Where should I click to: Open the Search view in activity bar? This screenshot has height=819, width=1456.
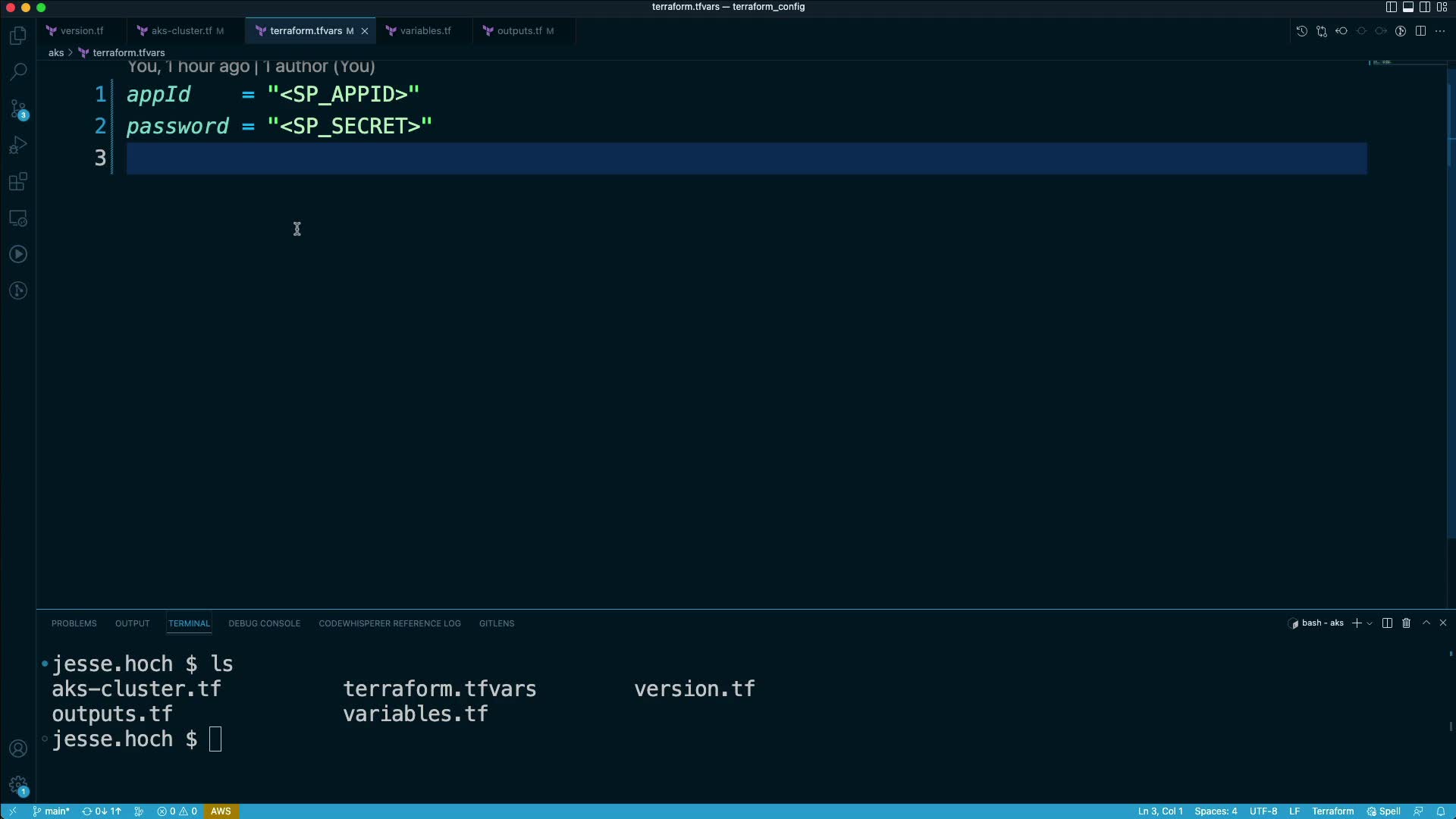(x=18, y=72)
